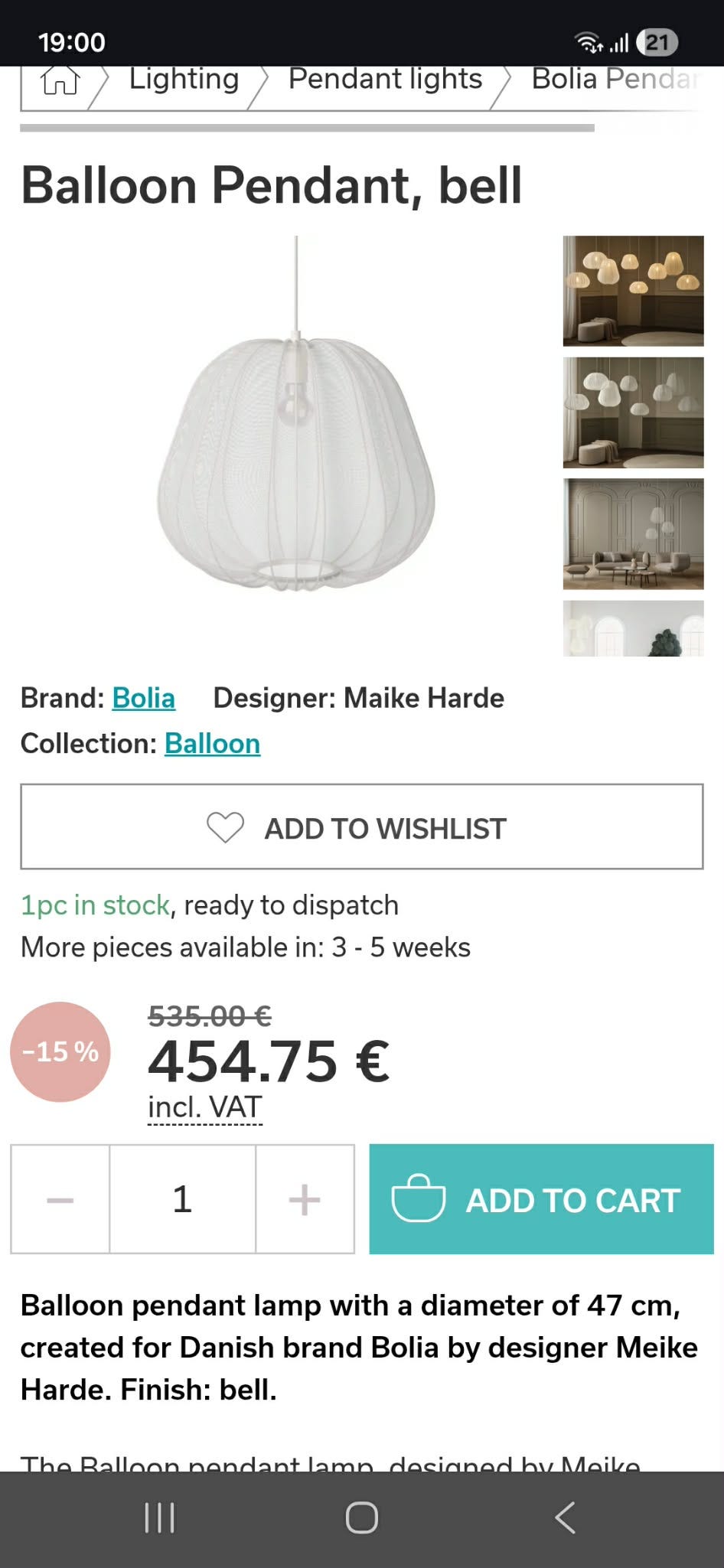Click the Wi-Fi status icon
Screen dimensions: 724x1568
coord(586,41)
